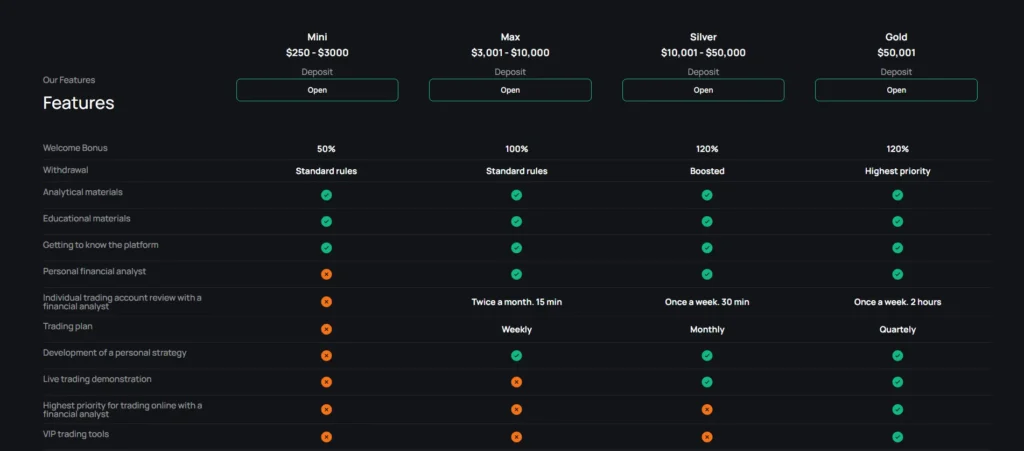Click green check for Max Personal financial analyst
Screen dimensions: 1024x451
coord(516,274)
